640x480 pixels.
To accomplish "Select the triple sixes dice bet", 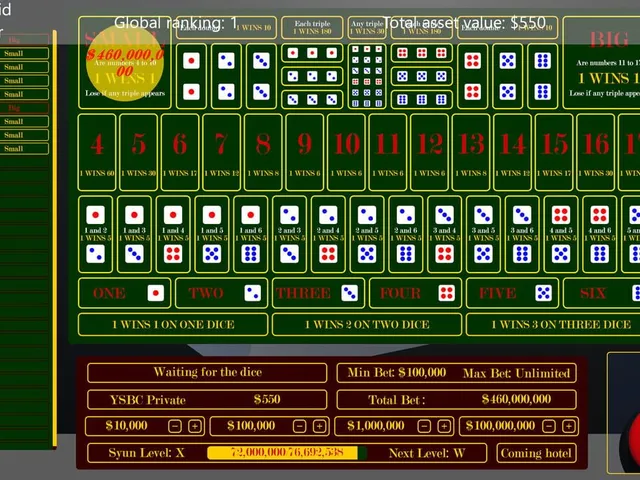I will pos(422,100).
